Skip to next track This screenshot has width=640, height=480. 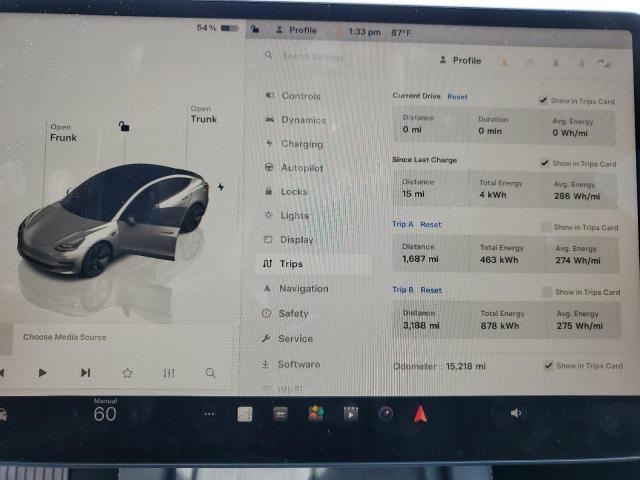pyautogui.click(x=85, y=373)
